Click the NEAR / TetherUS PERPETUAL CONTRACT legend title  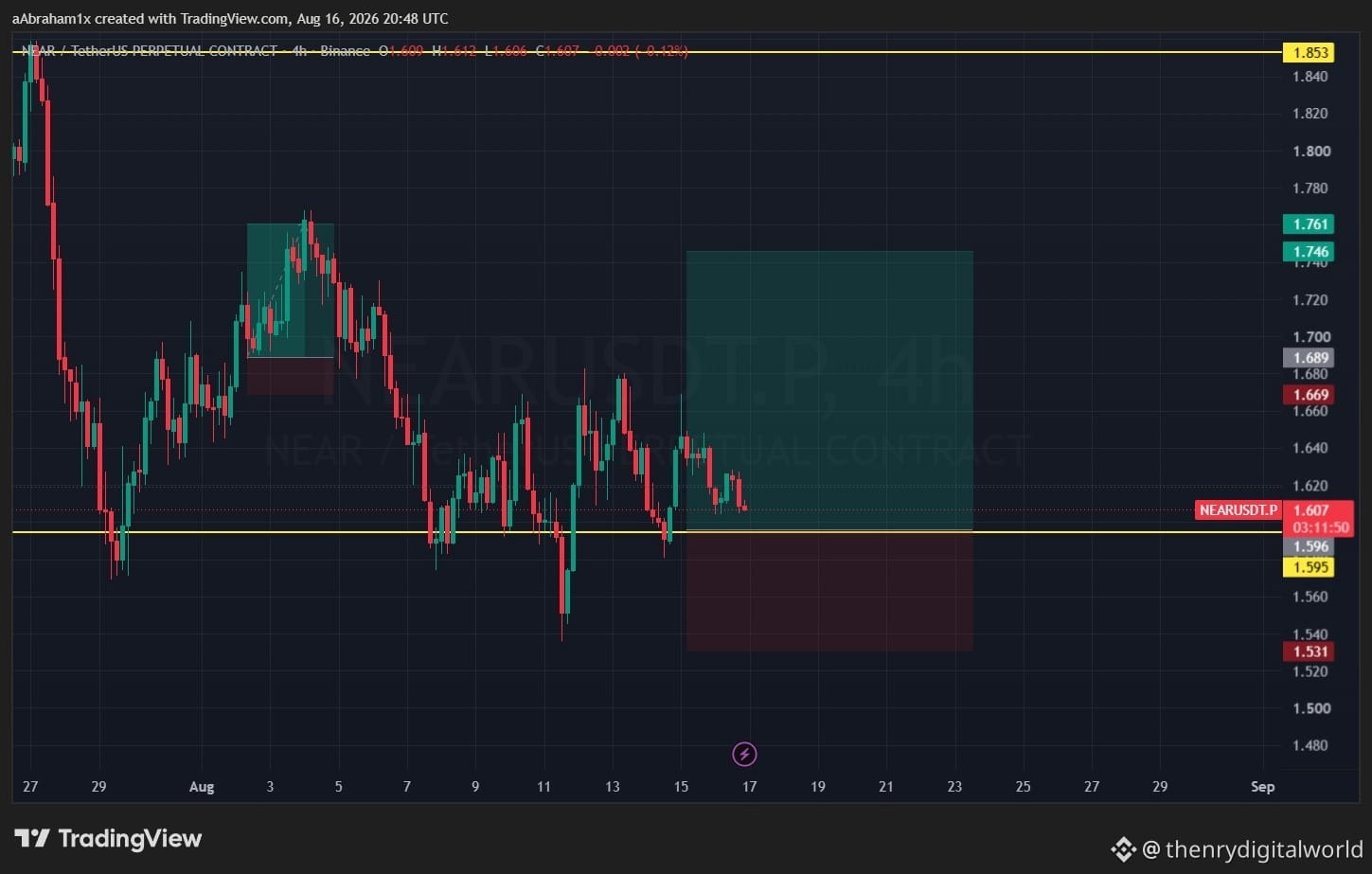pos(150,50)
